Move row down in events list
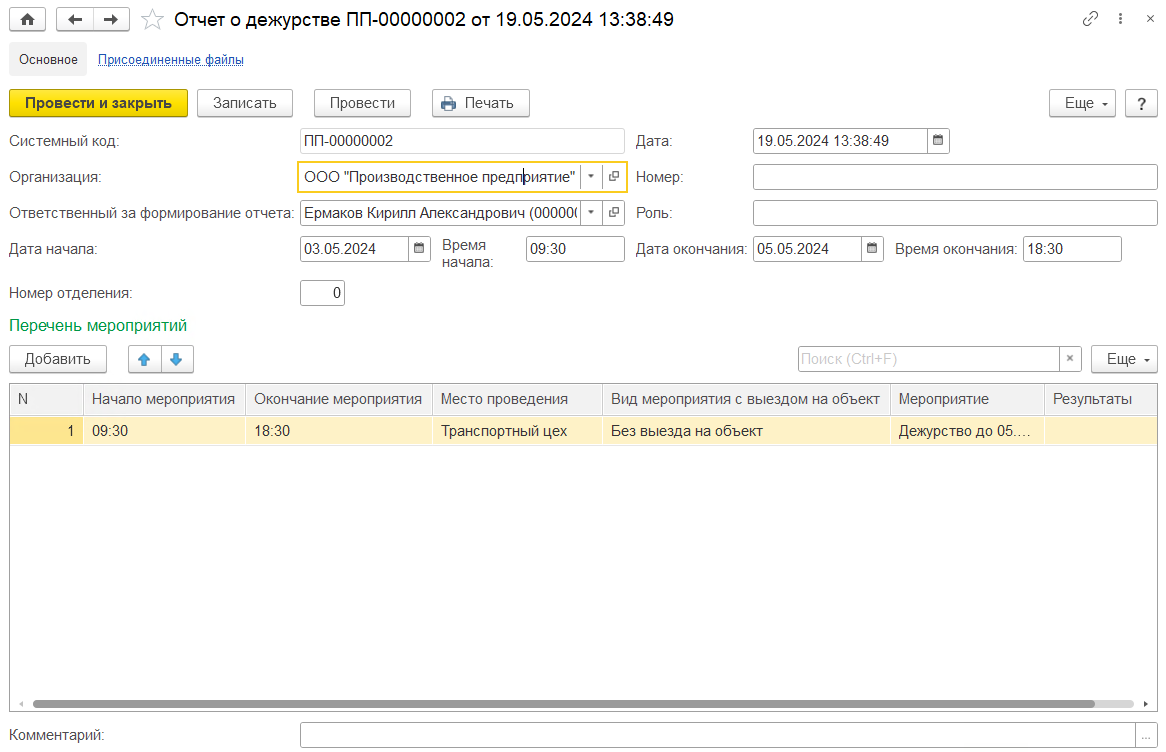This screenshot has width=1166, height=752. click(x=176, y=359)
